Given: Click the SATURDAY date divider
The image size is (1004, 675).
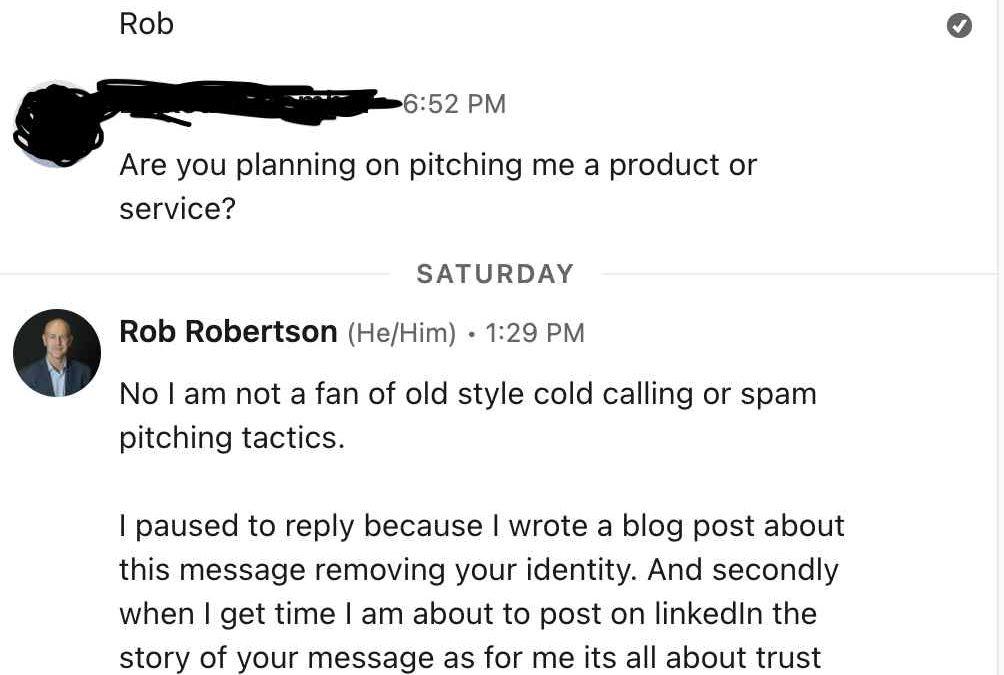Looking at the screenshot, I should (x=495, y=274).
